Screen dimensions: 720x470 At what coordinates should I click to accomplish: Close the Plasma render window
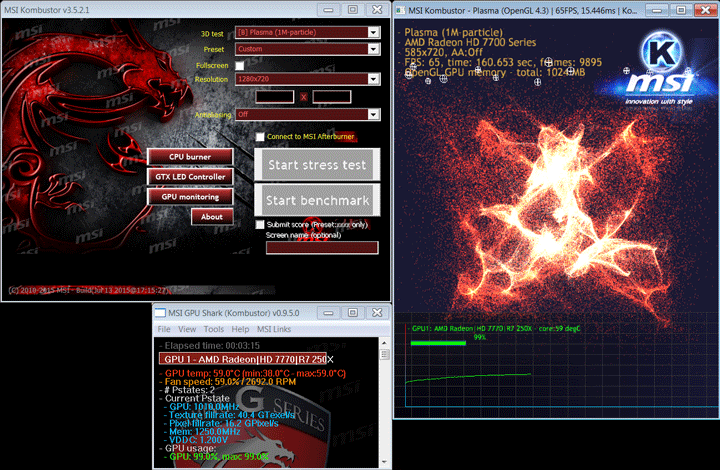pyautogui.click(x=706, y=10)
